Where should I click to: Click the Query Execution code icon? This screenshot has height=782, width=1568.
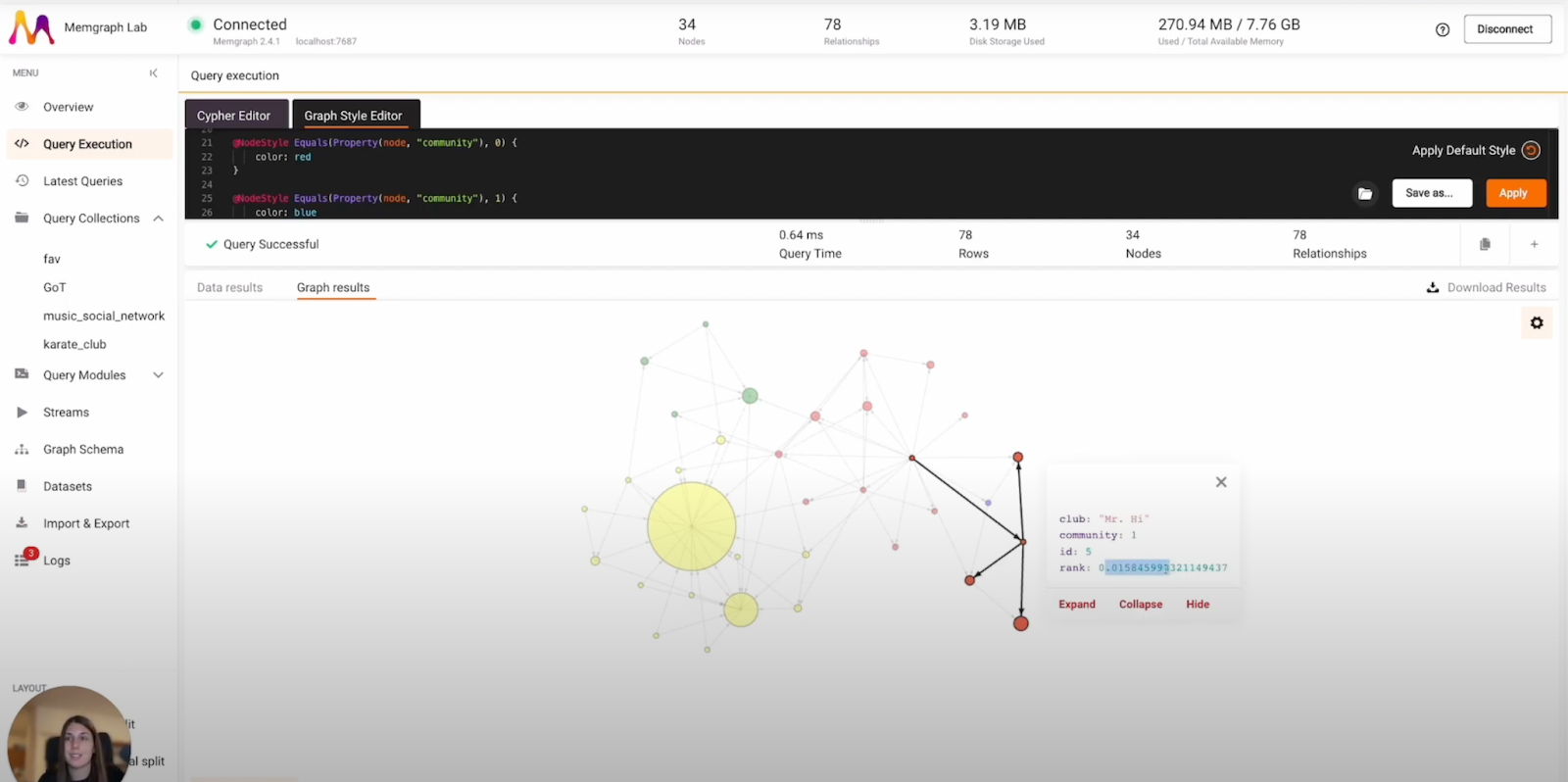pyautogui.click(x=22, y=143)
